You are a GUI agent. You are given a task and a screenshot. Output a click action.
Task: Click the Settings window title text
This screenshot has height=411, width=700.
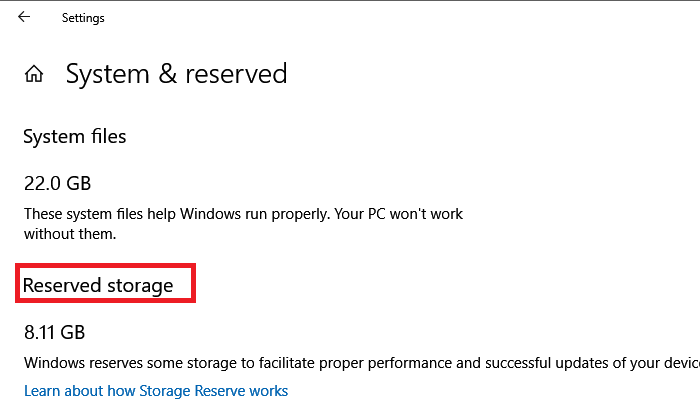pos(83,18)
